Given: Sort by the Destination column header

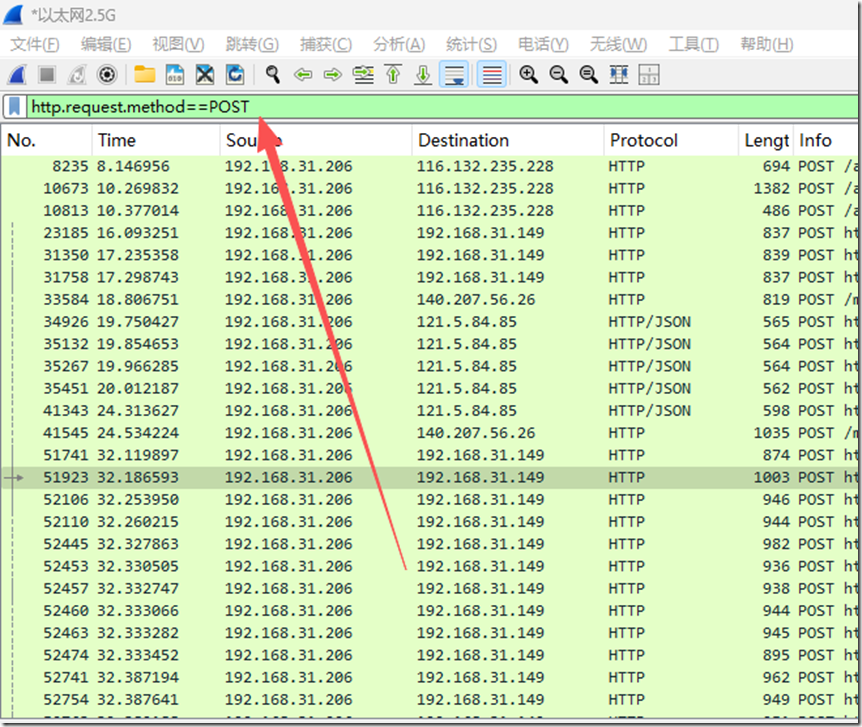Looking at the screenshot, I should 508,140.
